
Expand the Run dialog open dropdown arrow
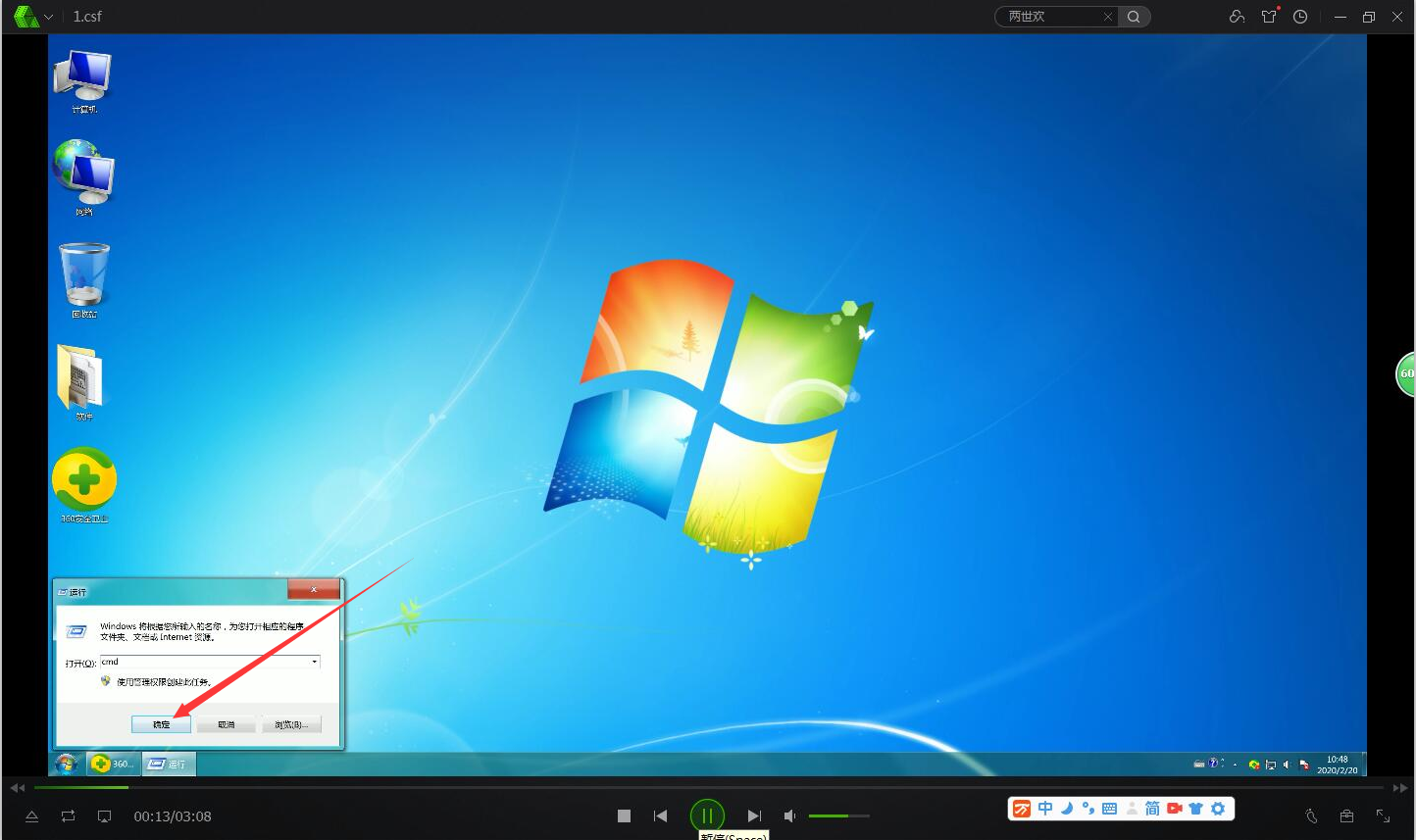[315, 662]
